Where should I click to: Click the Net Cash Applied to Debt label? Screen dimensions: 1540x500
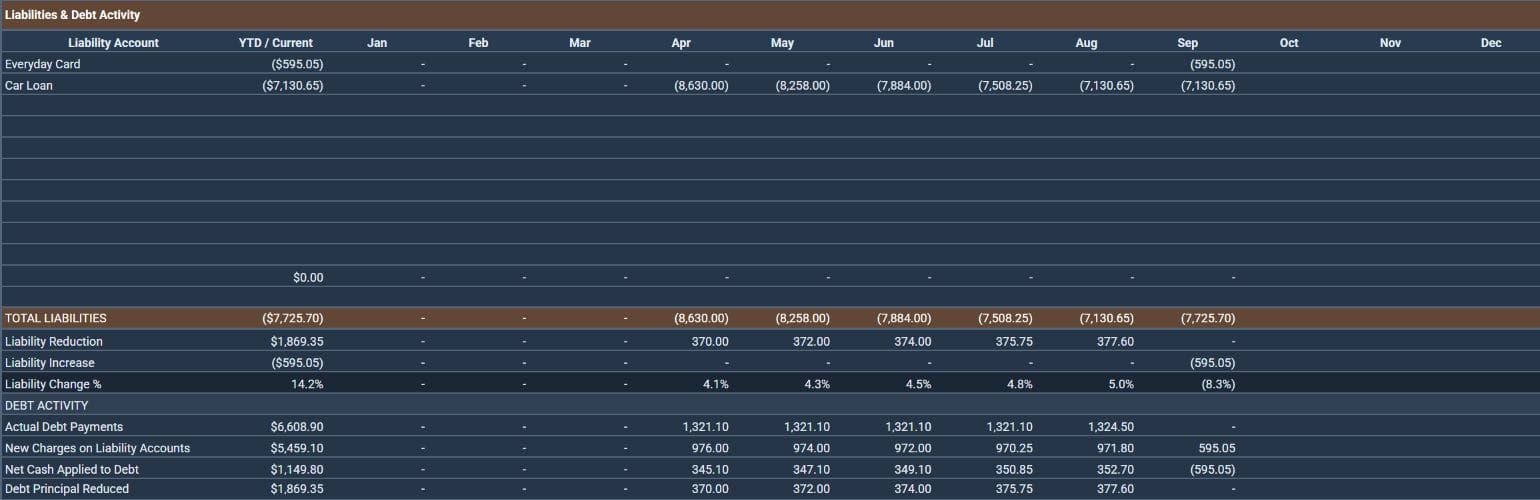72,470
